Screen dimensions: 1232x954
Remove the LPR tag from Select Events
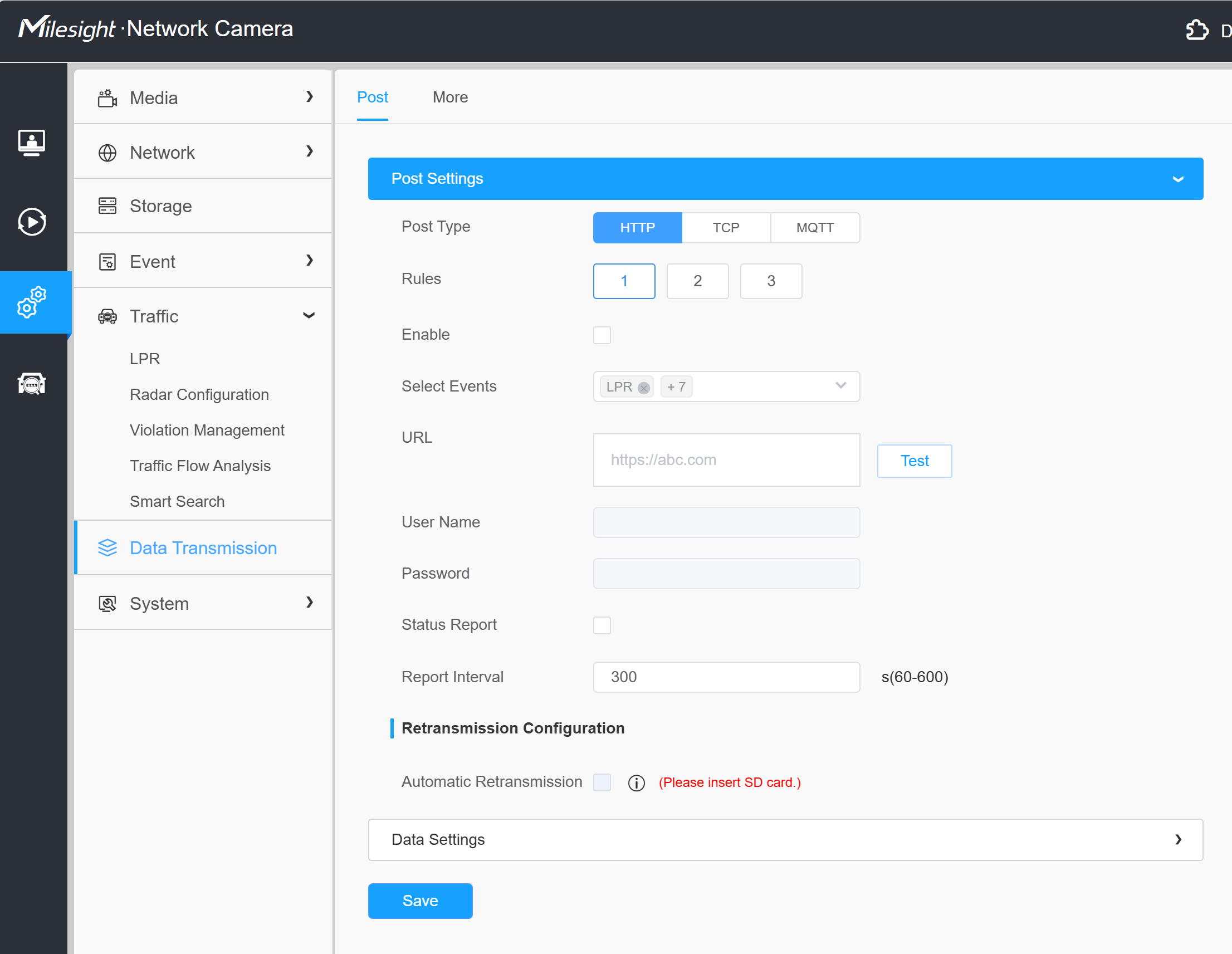point(643,388)
